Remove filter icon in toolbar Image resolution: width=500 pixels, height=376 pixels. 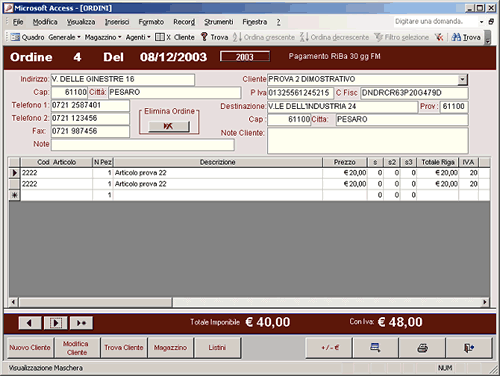pos(439,37)
